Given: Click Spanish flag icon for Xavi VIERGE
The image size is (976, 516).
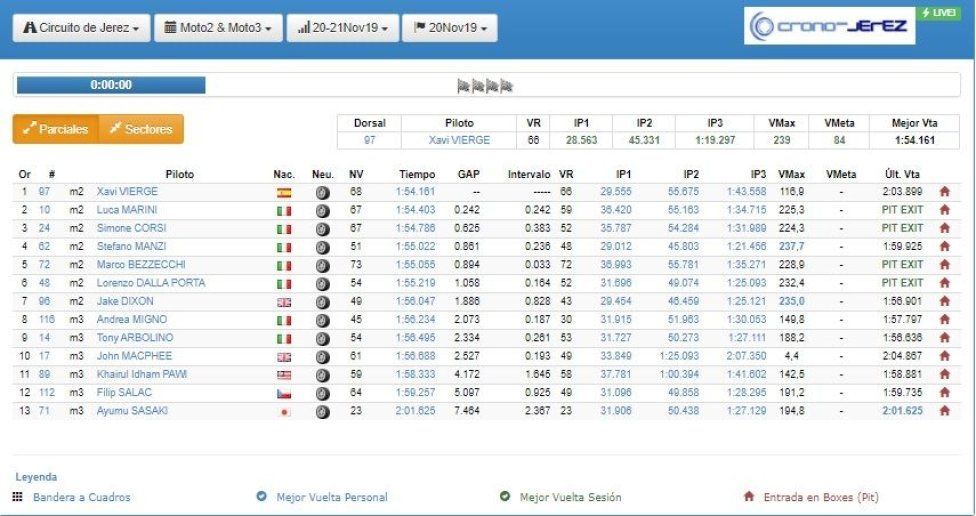Looking at the screenshot, I should 284,193.
